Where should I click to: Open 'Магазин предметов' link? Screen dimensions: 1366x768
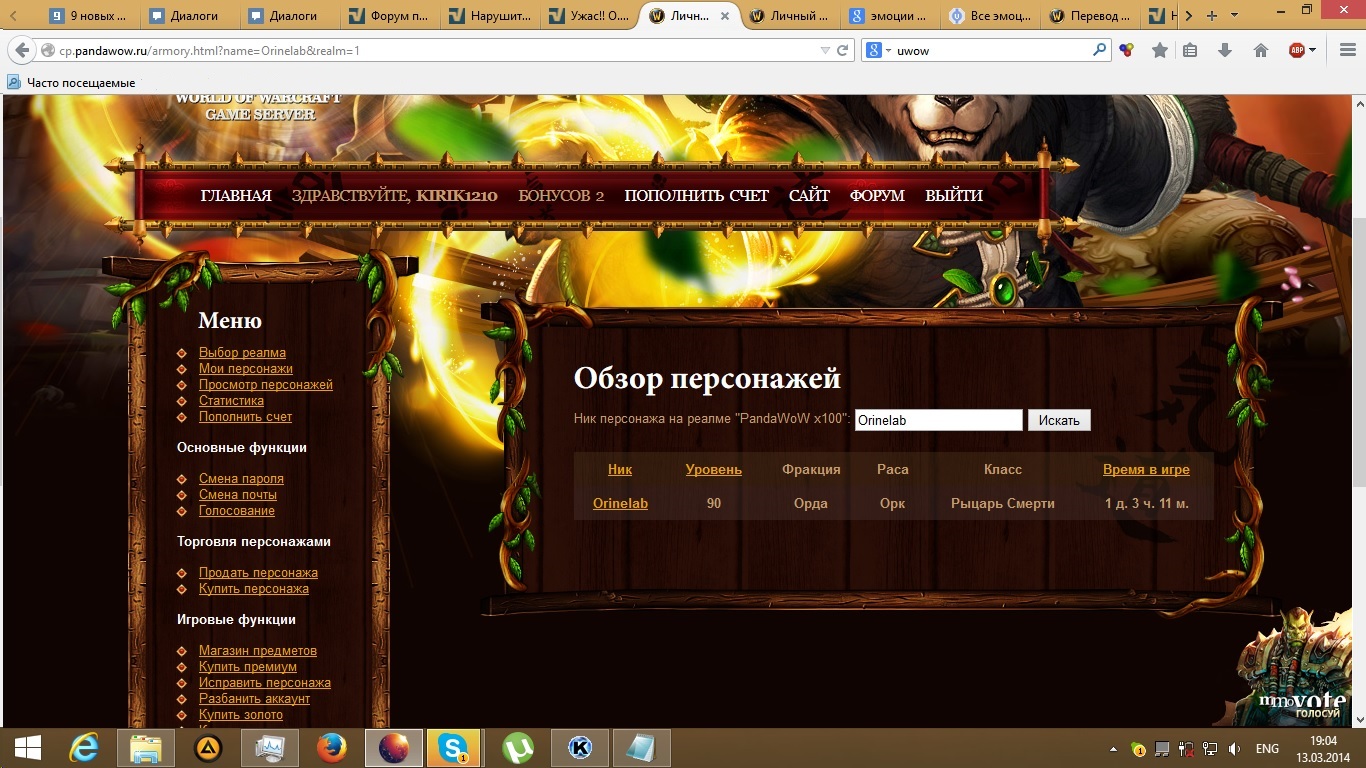[258, 651]
